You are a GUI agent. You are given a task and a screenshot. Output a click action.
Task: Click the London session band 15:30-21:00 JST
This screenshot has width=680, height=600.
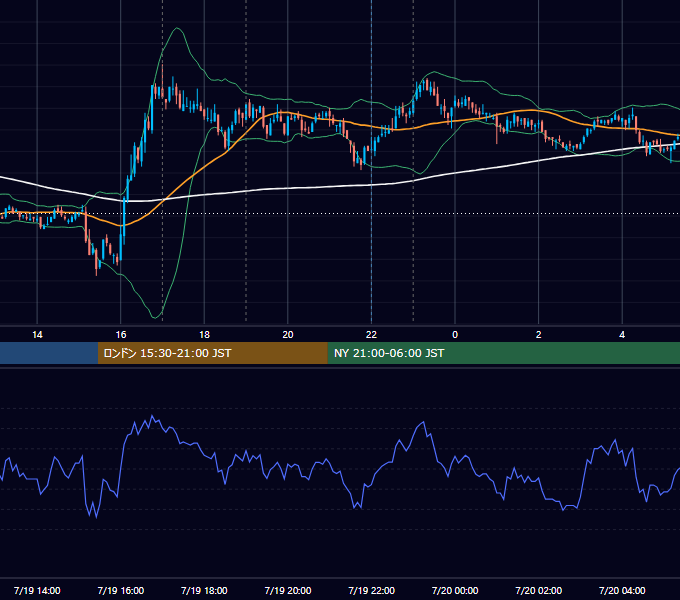click(212, 353)
